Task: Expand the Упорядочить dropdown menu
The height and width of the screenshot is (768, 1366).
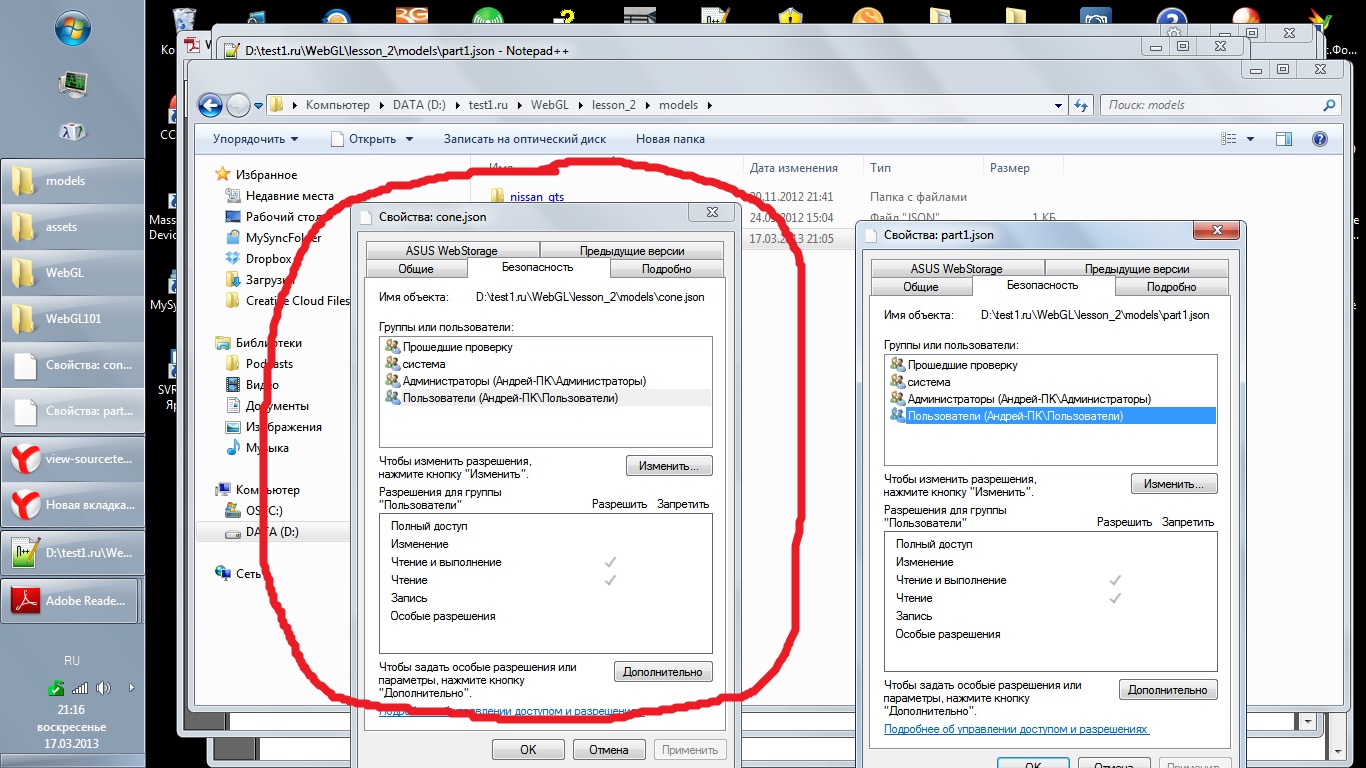Action: point(256,139)
